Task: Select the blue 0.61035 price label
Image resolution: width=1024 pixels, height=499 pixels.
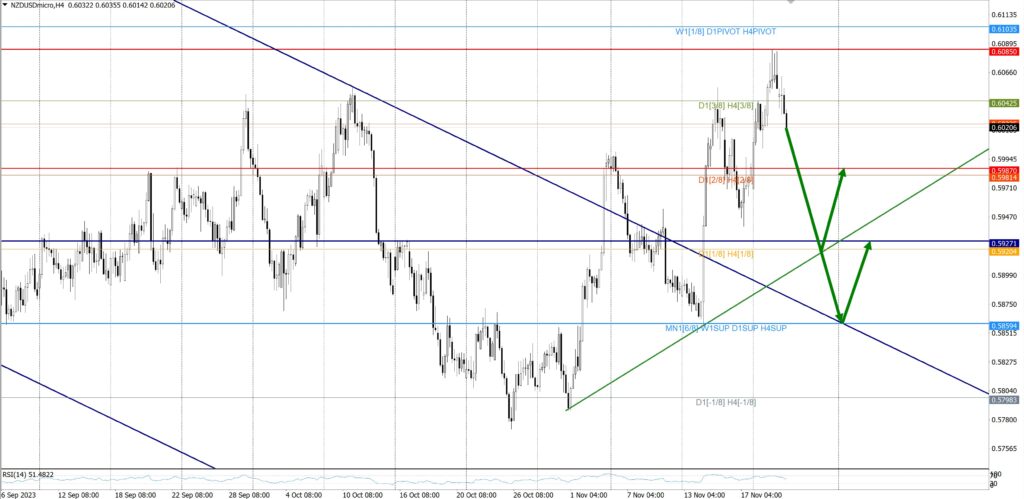Action: 1004,32
